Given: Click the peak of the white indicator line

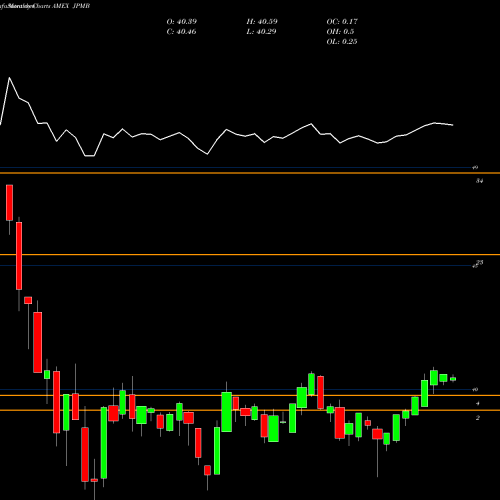Looking at the screenshot, I should 9,78.
